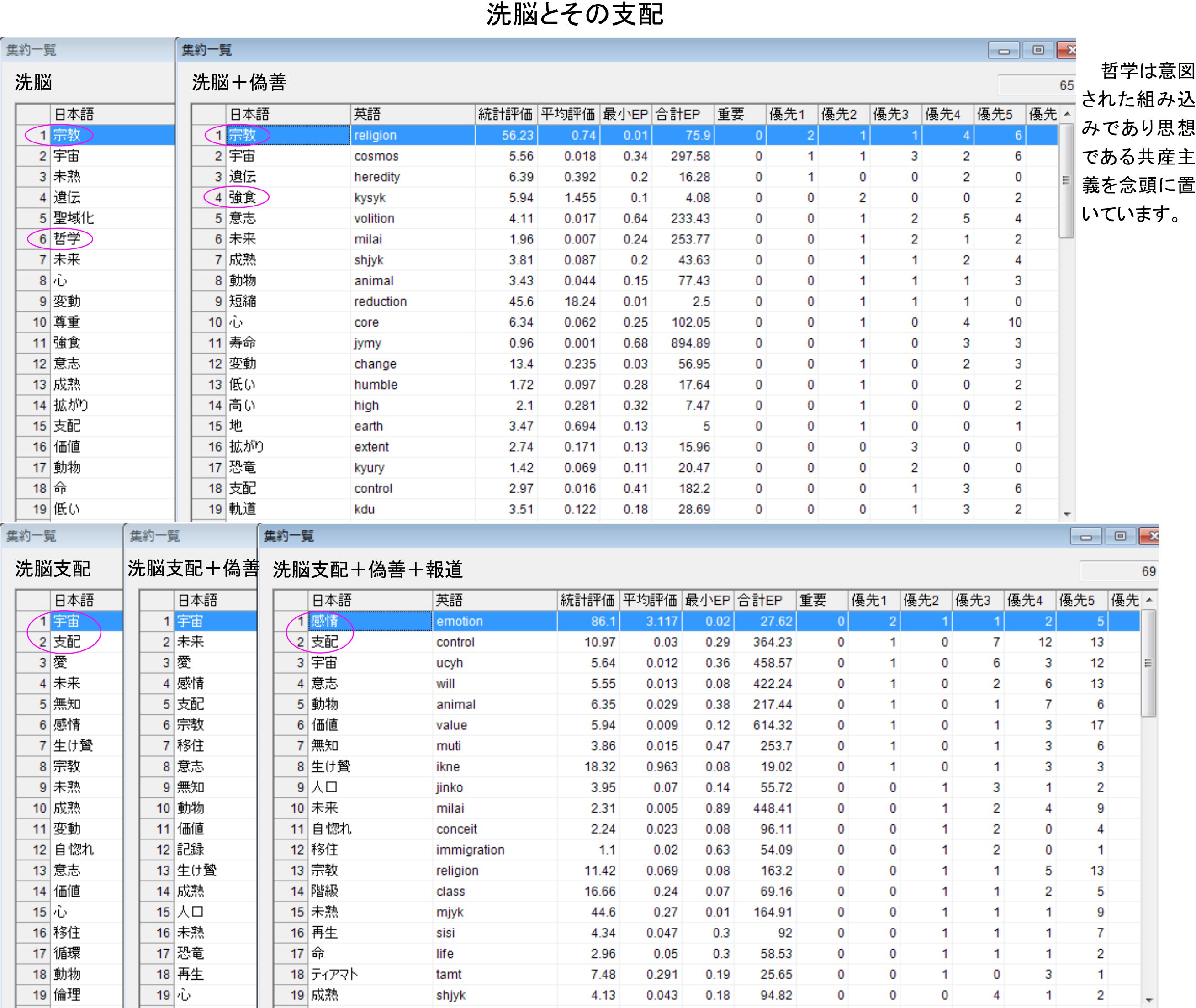The height and width of the screenshot is (1008, 1196).
Task: Click the count field showing 69
Action: (1118, 571)
